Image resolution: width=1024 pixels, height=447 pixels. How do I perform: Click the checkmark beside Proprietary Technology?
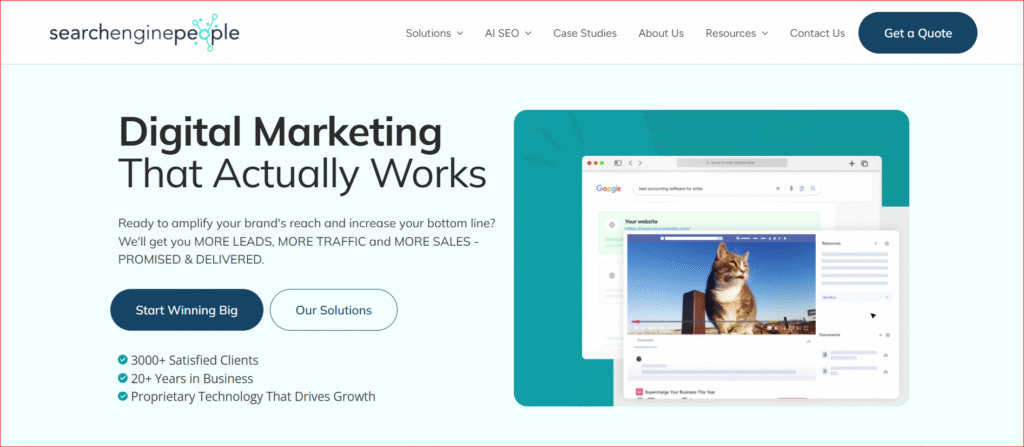pyautogui.click(x=123, y=397)
